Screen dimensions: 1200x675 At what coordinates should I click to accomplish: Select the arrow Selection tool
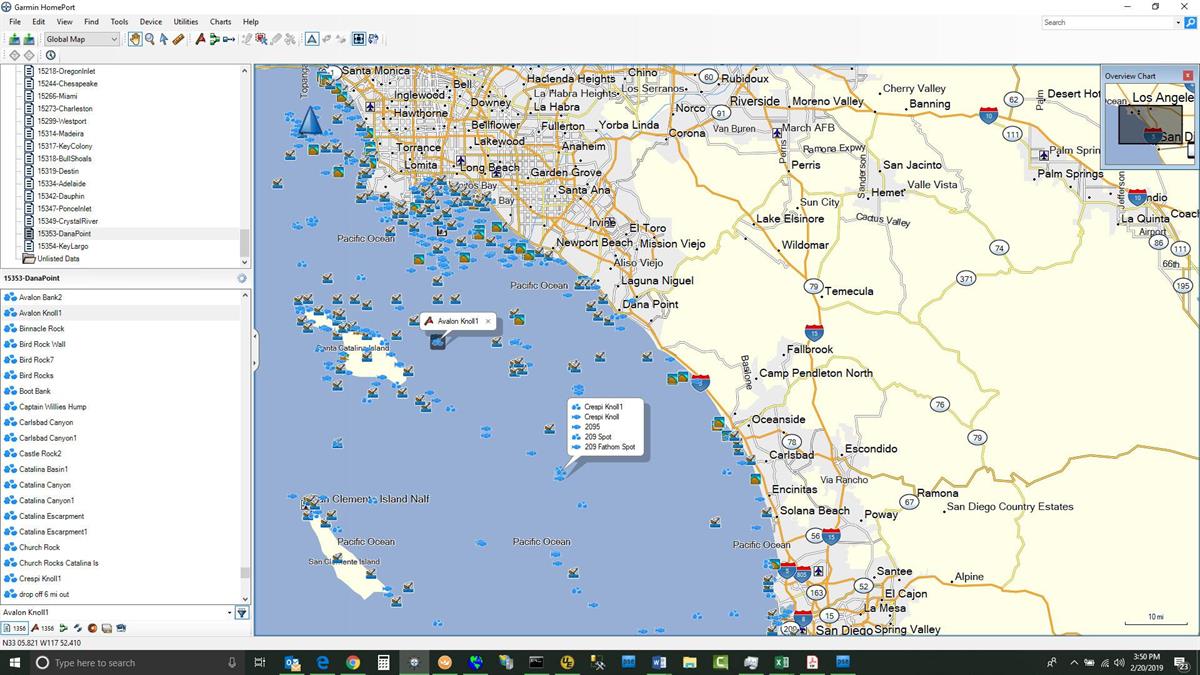click(163, 39)
